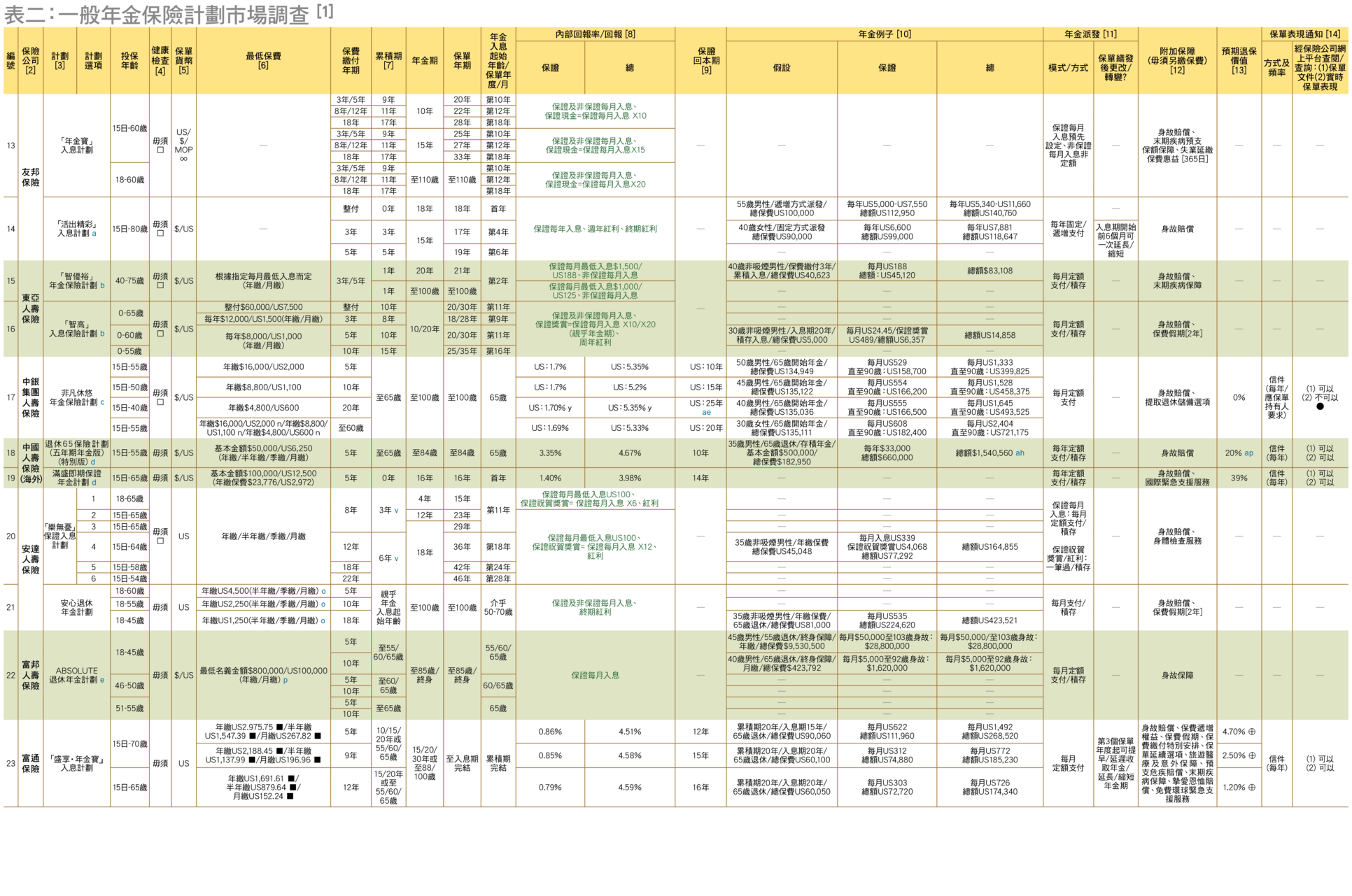Select the 友邦保險 company cell
This screenshot has height=896, width=1352.
pos(30,178)
